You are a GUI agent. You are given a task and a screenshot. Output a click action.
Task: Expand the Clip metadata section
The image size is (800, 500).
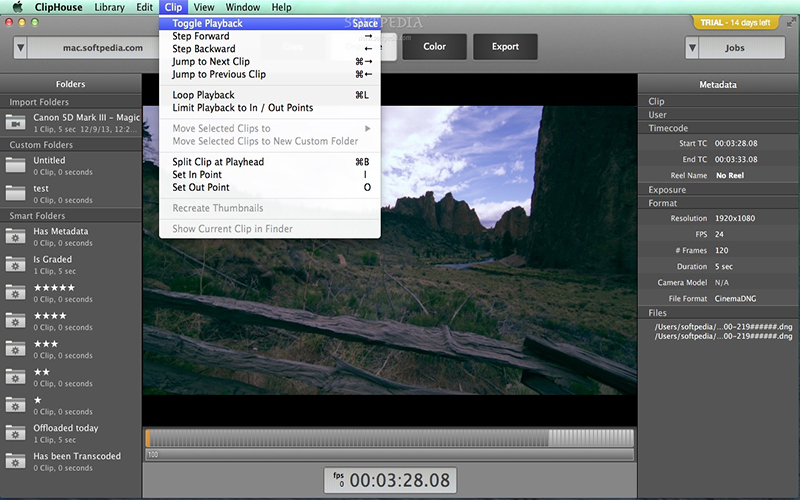(x=719, y=101)
